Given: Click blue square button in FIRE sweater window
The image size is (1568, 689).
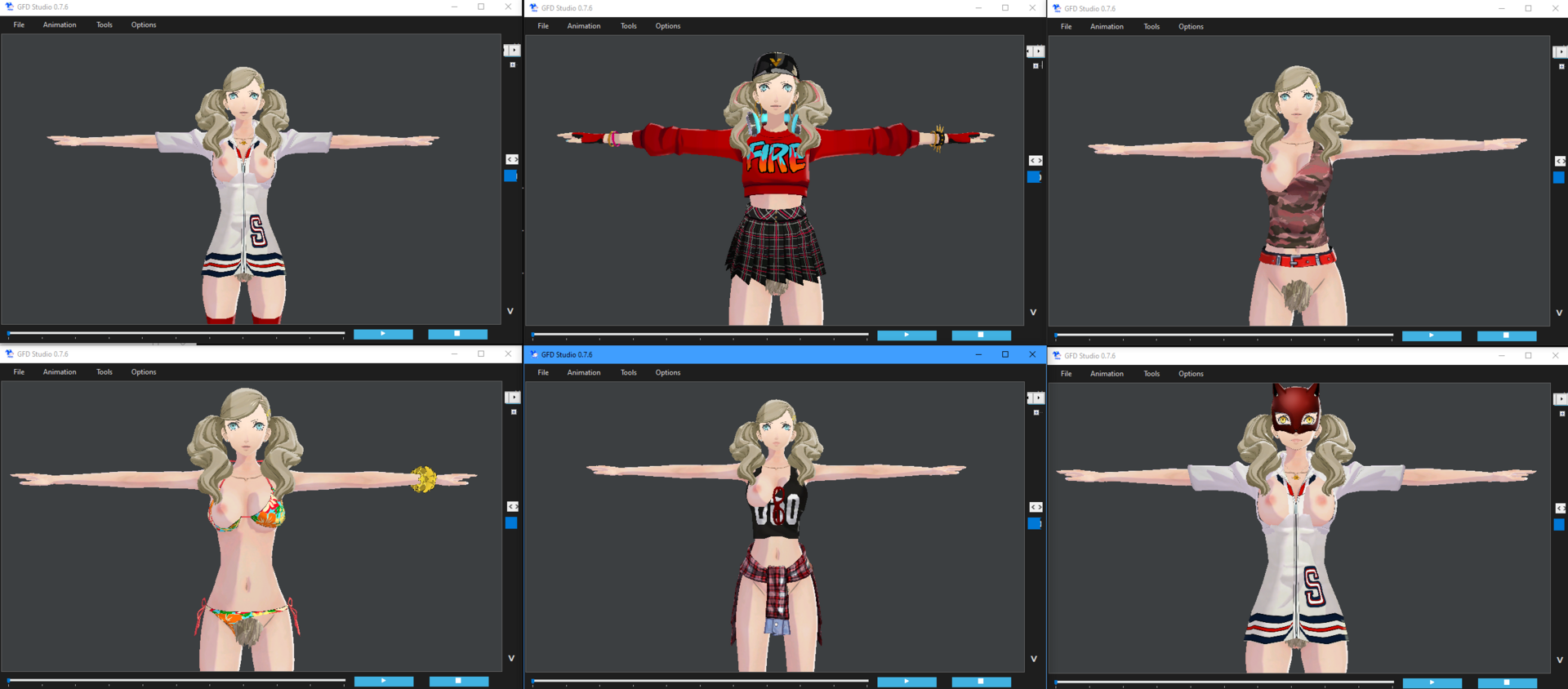Looking at the screenshot, I should point(1034,177).
